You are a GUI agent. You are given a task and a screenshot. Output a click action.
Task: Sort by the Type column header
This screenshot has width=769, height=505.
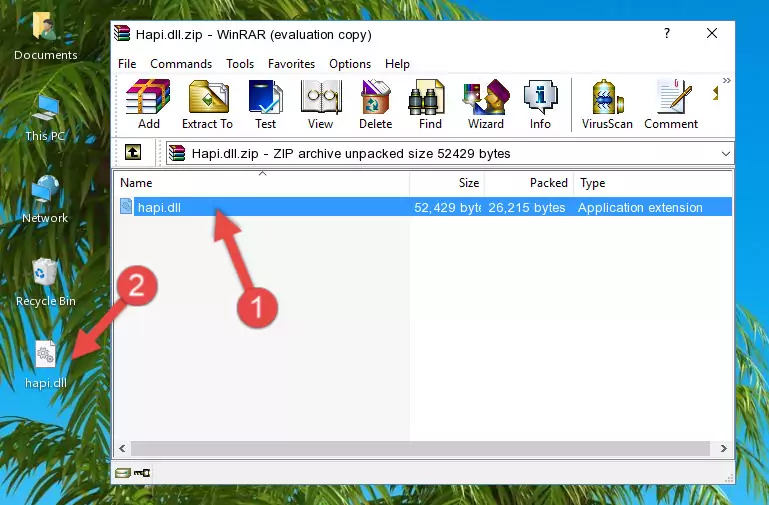click(653, 183)
